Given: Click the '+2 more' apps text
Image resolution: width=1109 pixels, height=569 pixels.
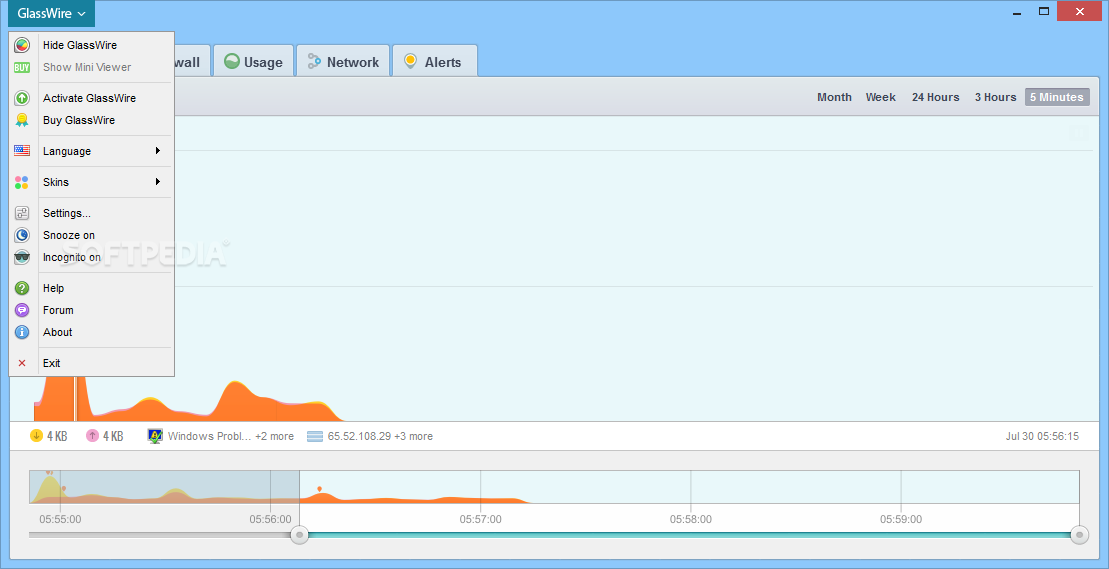Looking at the screenshot, I should click(x=274, y=437).
